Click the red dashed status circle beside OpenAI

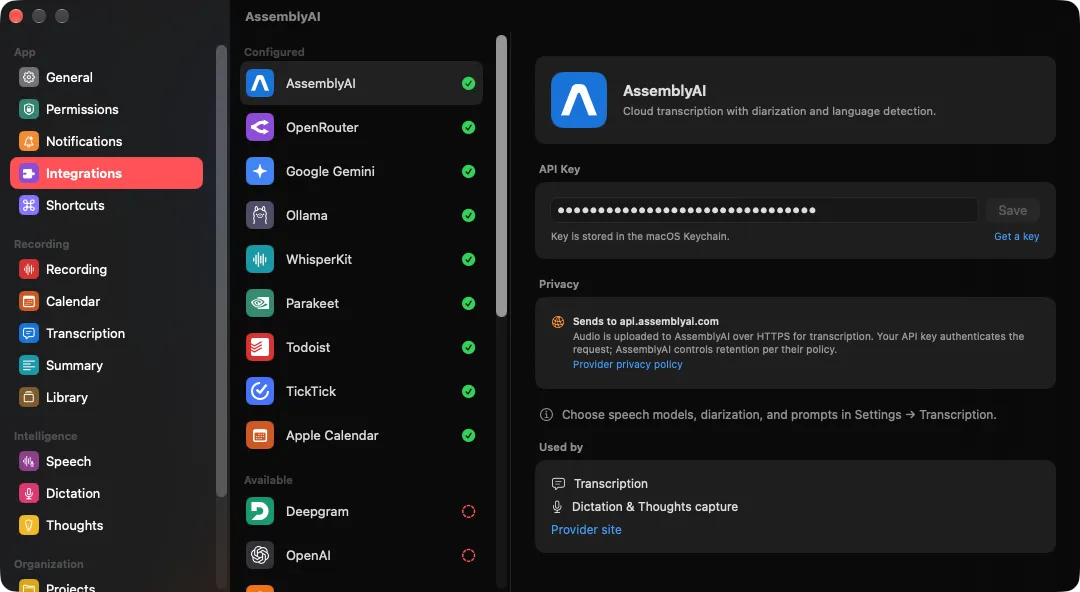click(x=468, y=555)
